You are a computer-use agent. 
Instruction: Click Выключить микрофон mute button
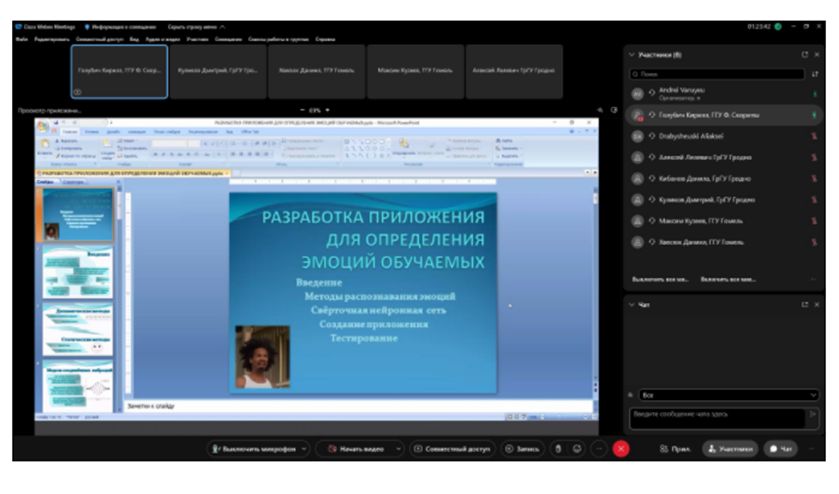pos(253,449)
